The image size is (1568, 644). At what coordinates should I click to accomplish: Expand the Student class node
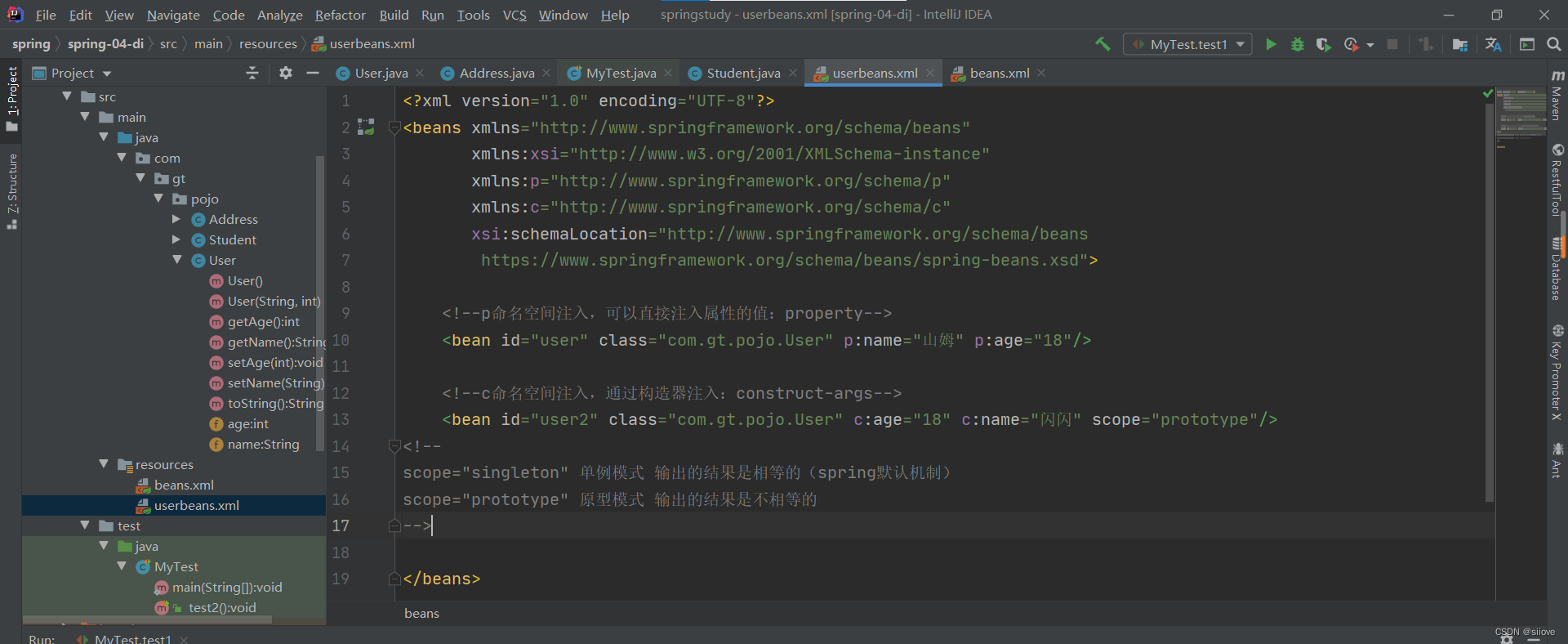coord(176,239)
